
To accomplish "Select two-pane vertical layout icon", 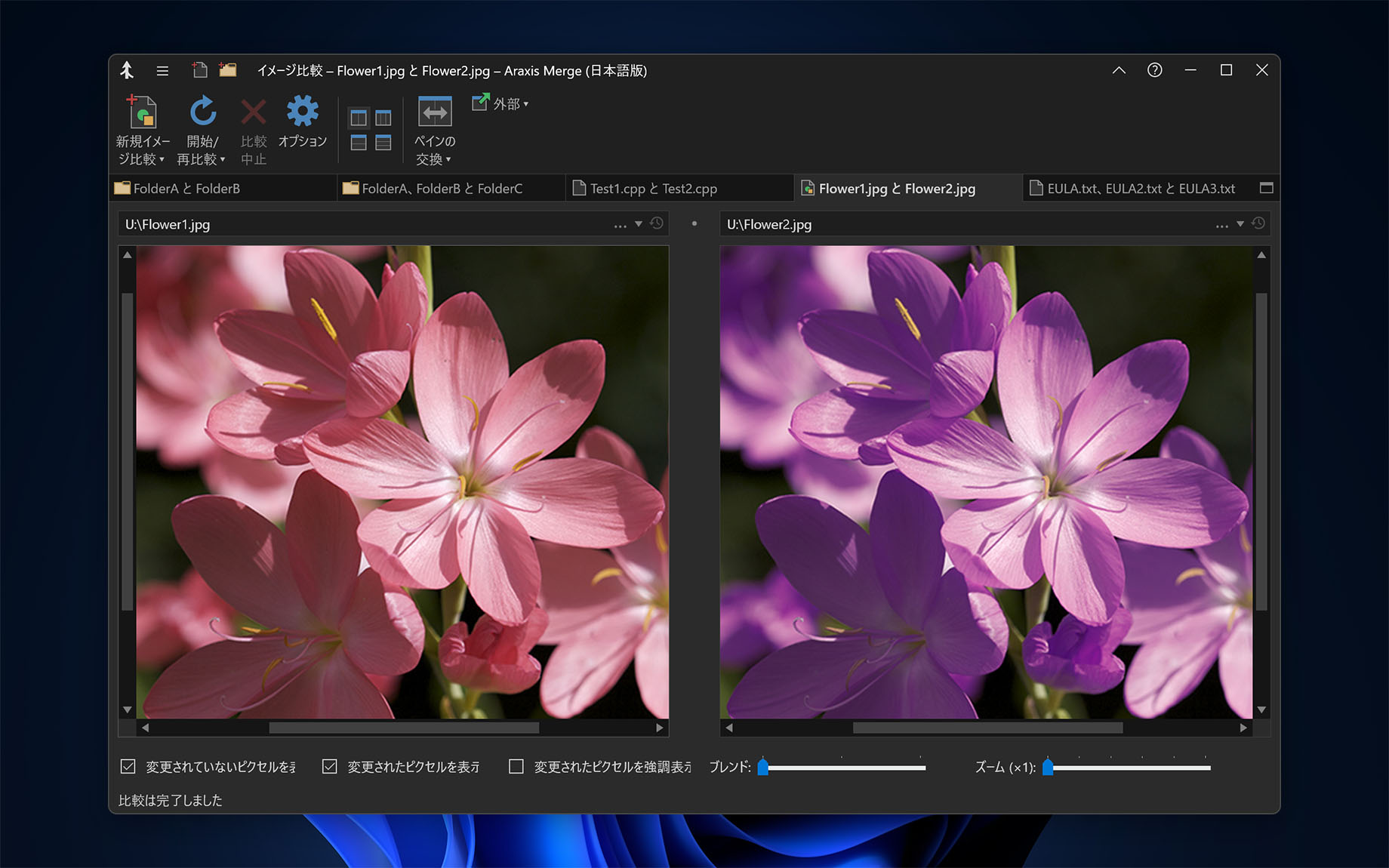I will coord(359,118).
